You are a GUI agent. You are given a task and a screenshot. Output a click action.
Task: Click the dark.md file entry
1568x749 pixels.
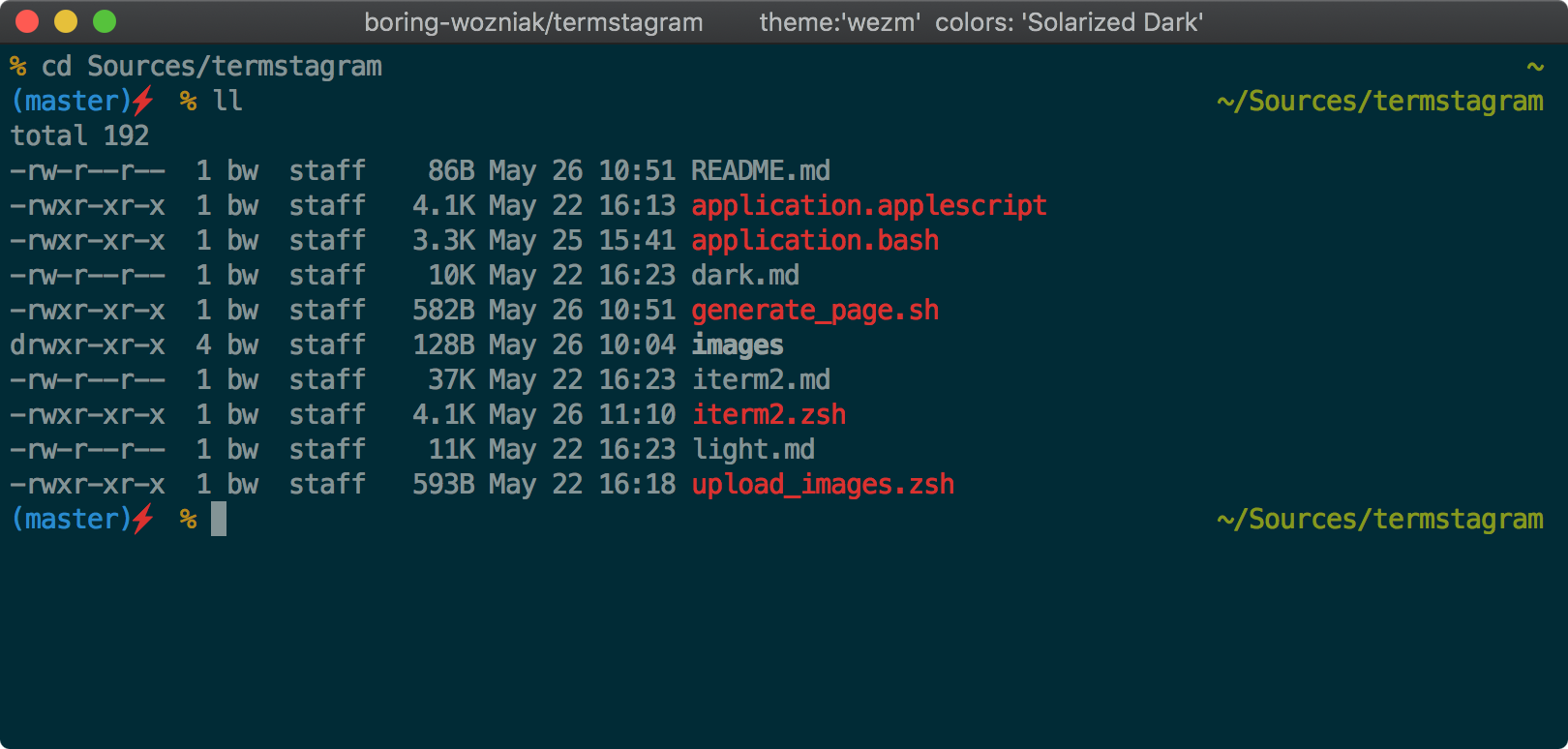744,276
